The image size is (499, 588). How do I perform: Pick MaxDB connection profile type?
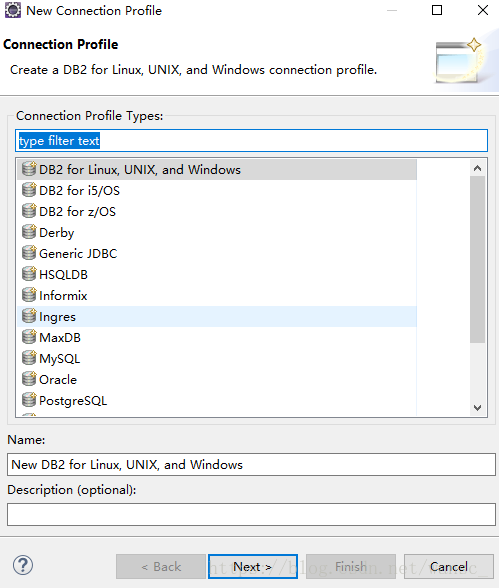(217, 338)
